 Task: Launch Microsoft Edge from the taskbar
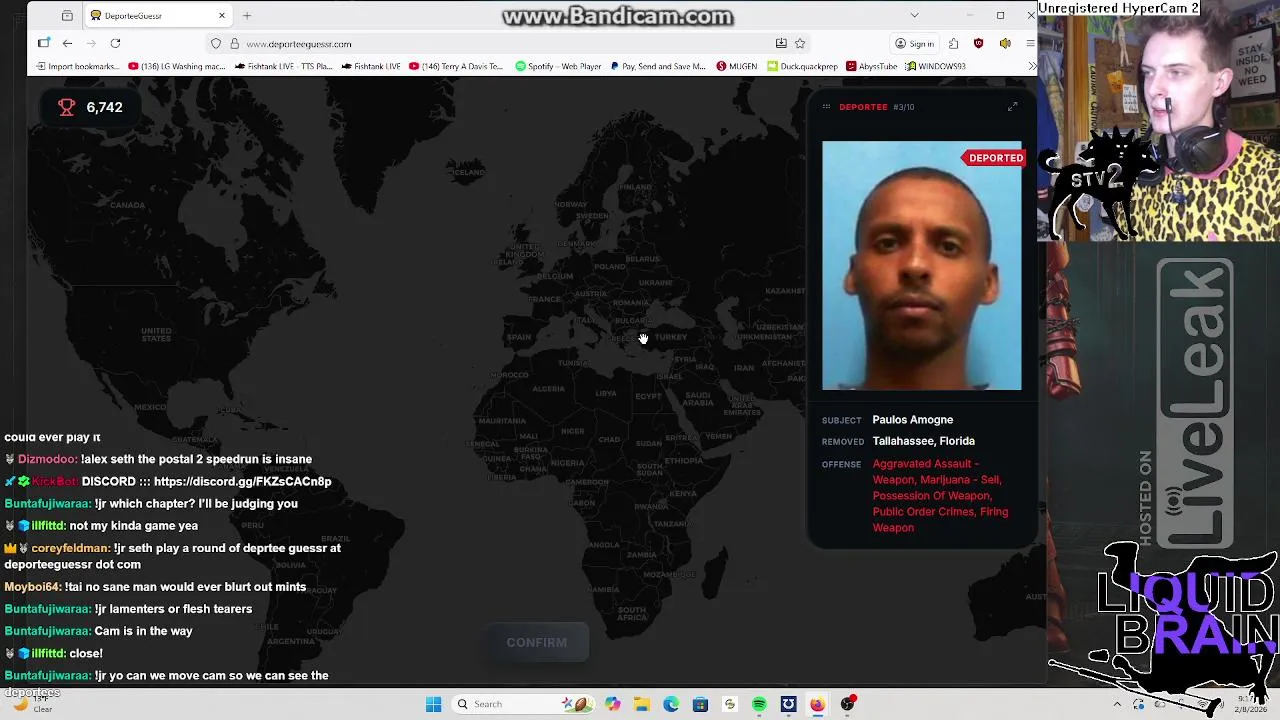tap(671, 704)
